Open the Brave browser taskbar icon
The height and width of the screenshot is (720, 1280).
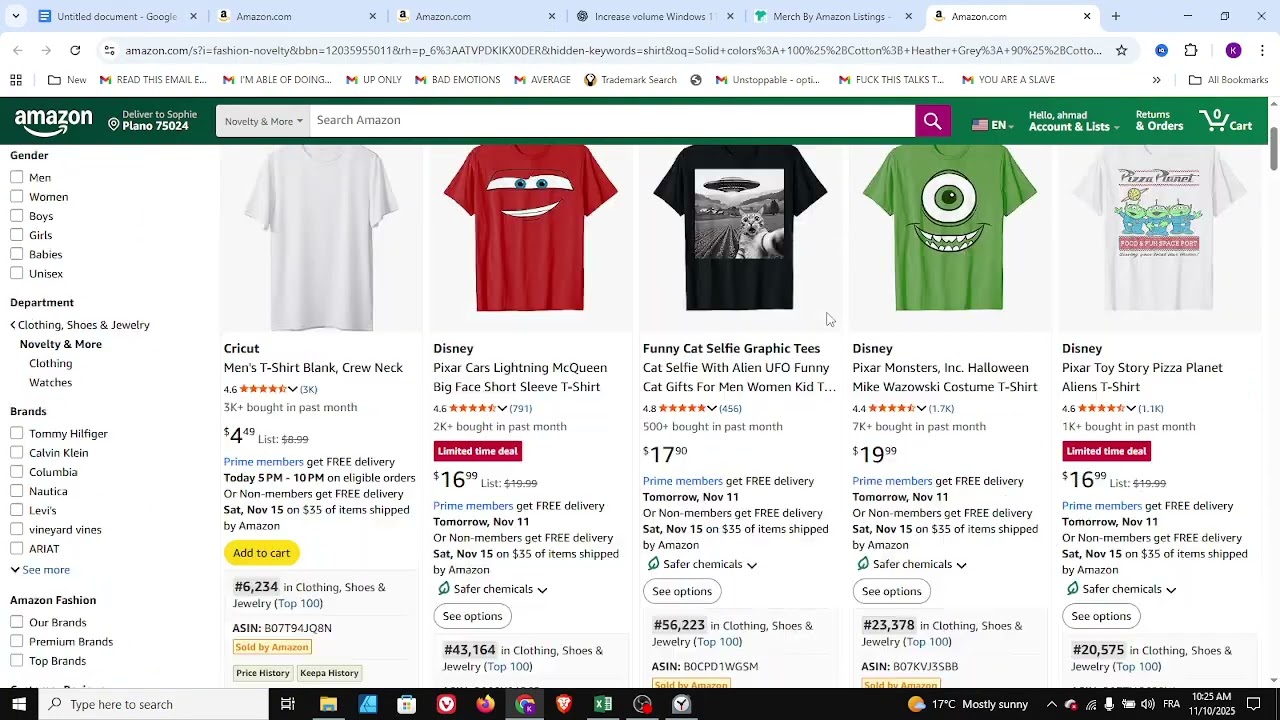(x=564, y=704)
